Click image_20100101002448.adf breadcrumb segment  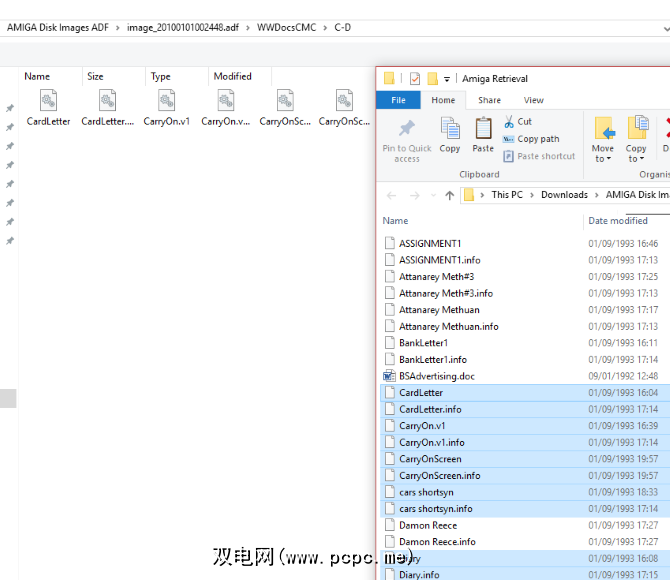tap(183, 27)
